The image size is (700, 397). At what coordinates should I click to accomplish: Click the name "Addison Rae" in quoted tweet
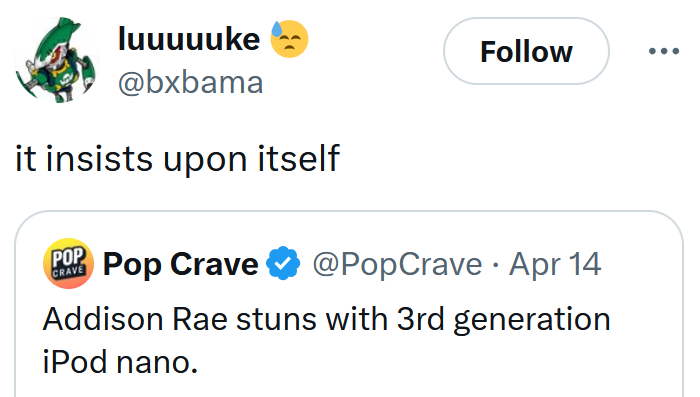135,320
